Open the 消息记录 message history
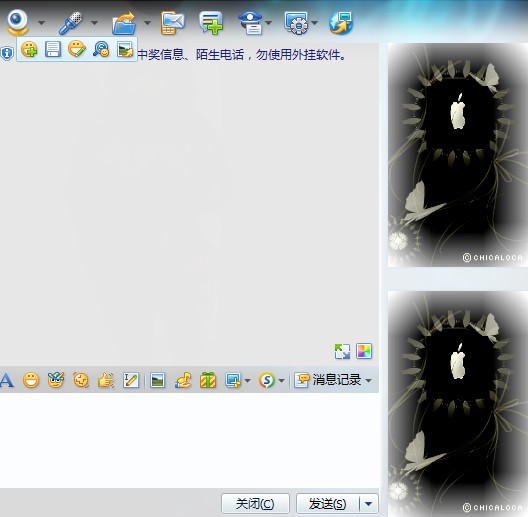Viewport: 528px width, 517px height. 328,380
